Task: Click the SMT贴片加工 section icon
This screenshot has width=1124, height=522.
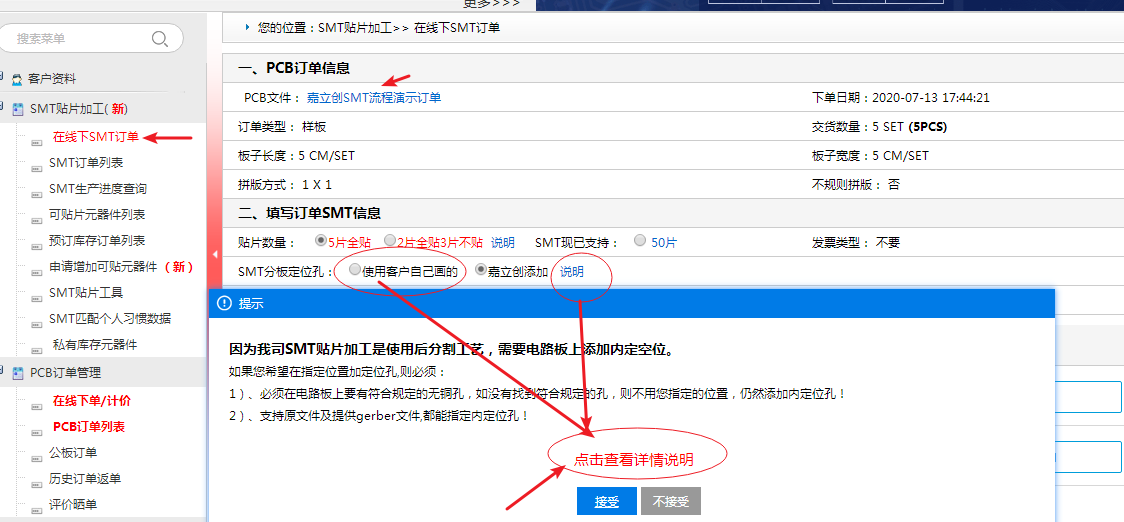Action: [17, 109]
